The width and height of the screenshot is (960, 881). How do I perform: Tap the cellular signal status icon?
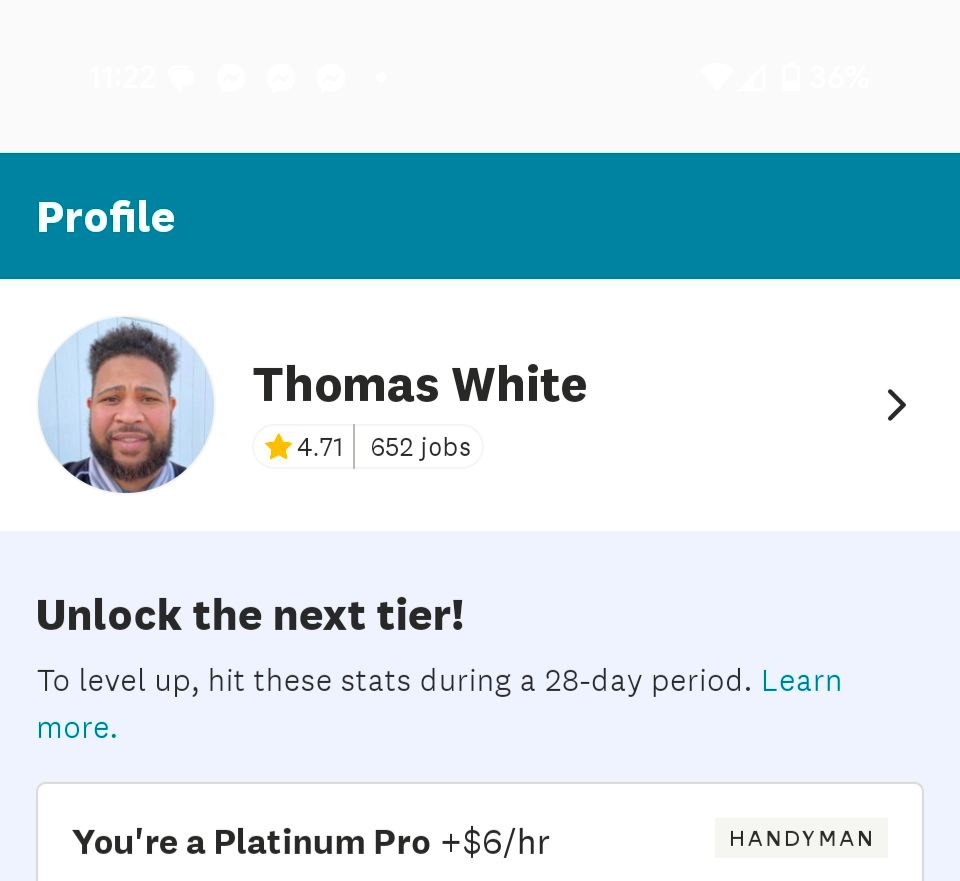(752, 78)
